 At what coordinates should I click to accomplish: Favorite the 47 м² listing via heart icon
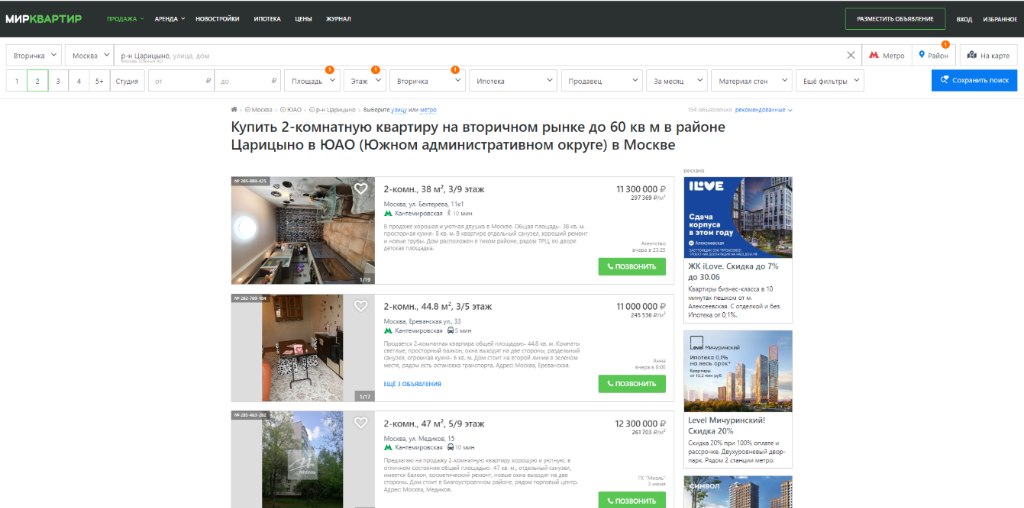[360, 422]
